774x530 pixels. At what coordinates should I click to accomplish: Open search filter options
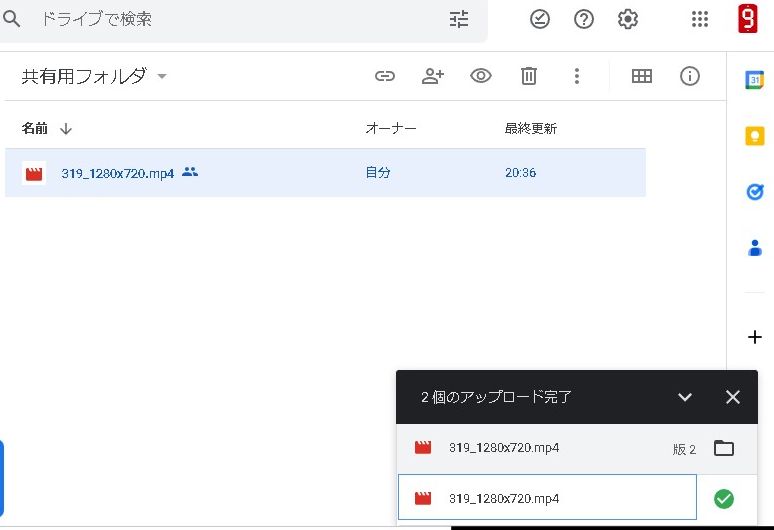(459, 19)
